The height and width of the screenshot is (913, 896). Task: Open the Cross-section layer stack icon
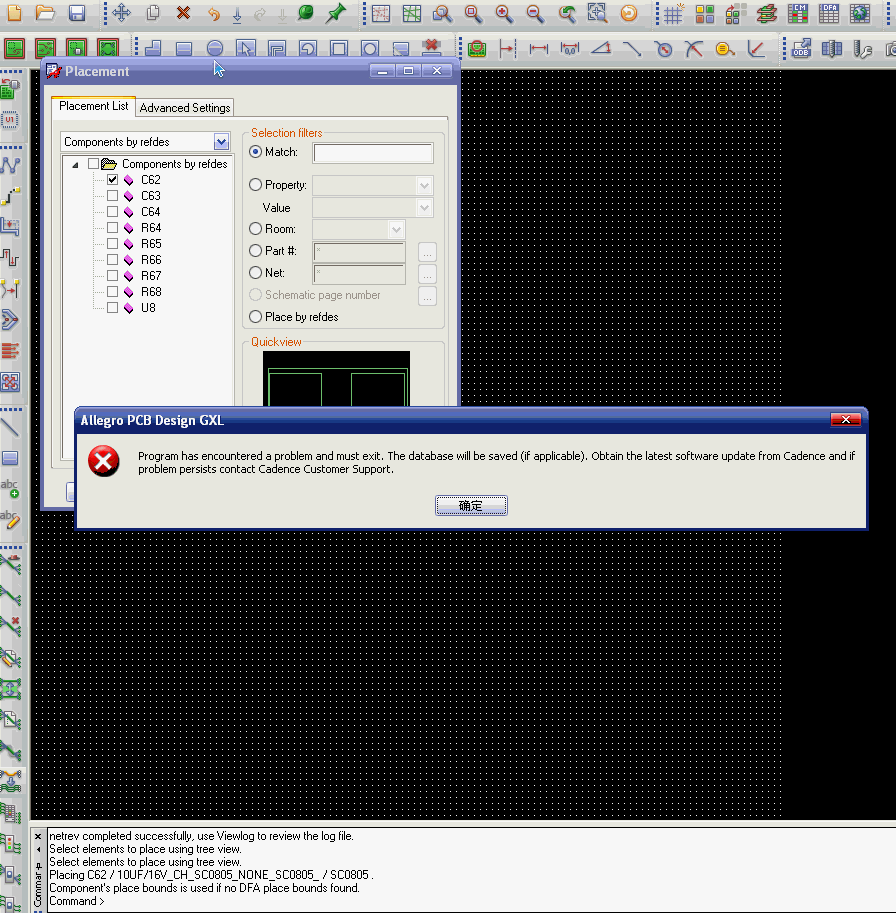[x=767, y=13]
